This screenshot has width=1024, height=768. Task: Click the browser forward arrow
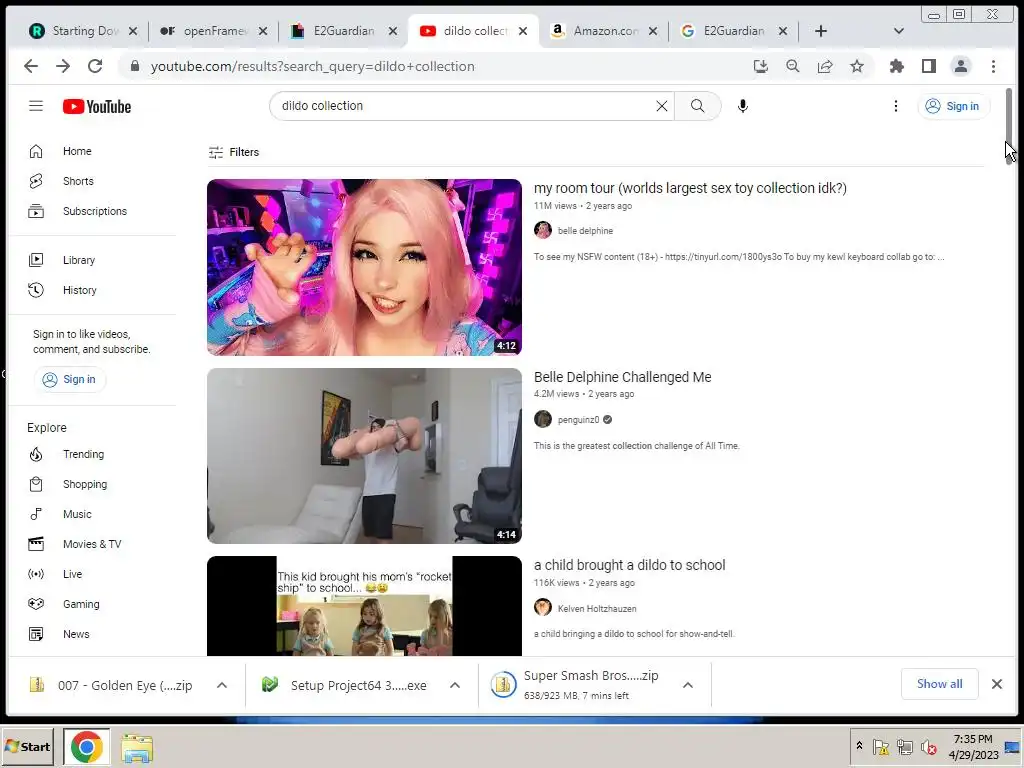tap(63, 66)
